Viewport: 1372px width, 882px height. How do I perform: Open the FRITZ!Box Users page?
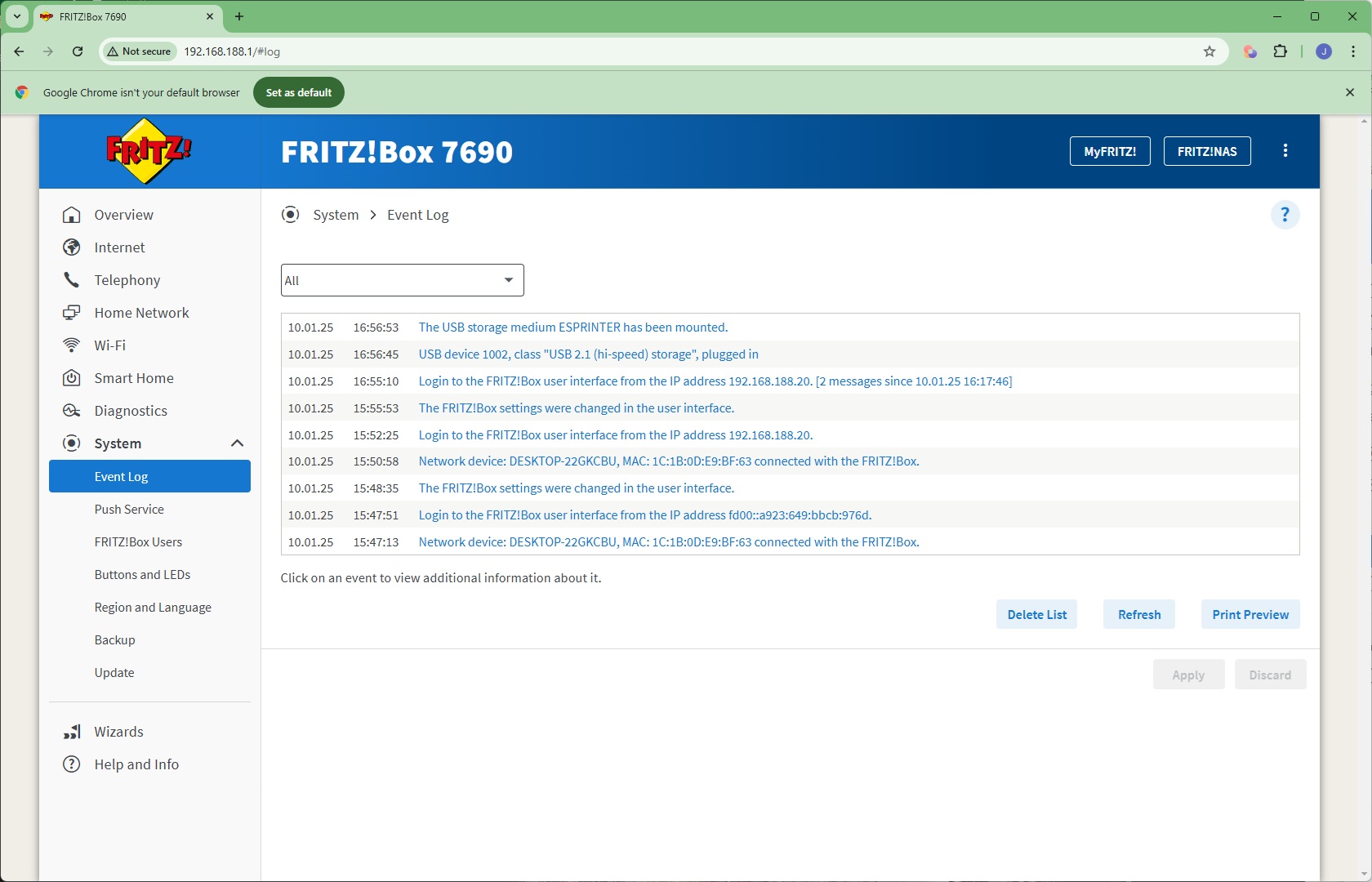tap(138, 541)
